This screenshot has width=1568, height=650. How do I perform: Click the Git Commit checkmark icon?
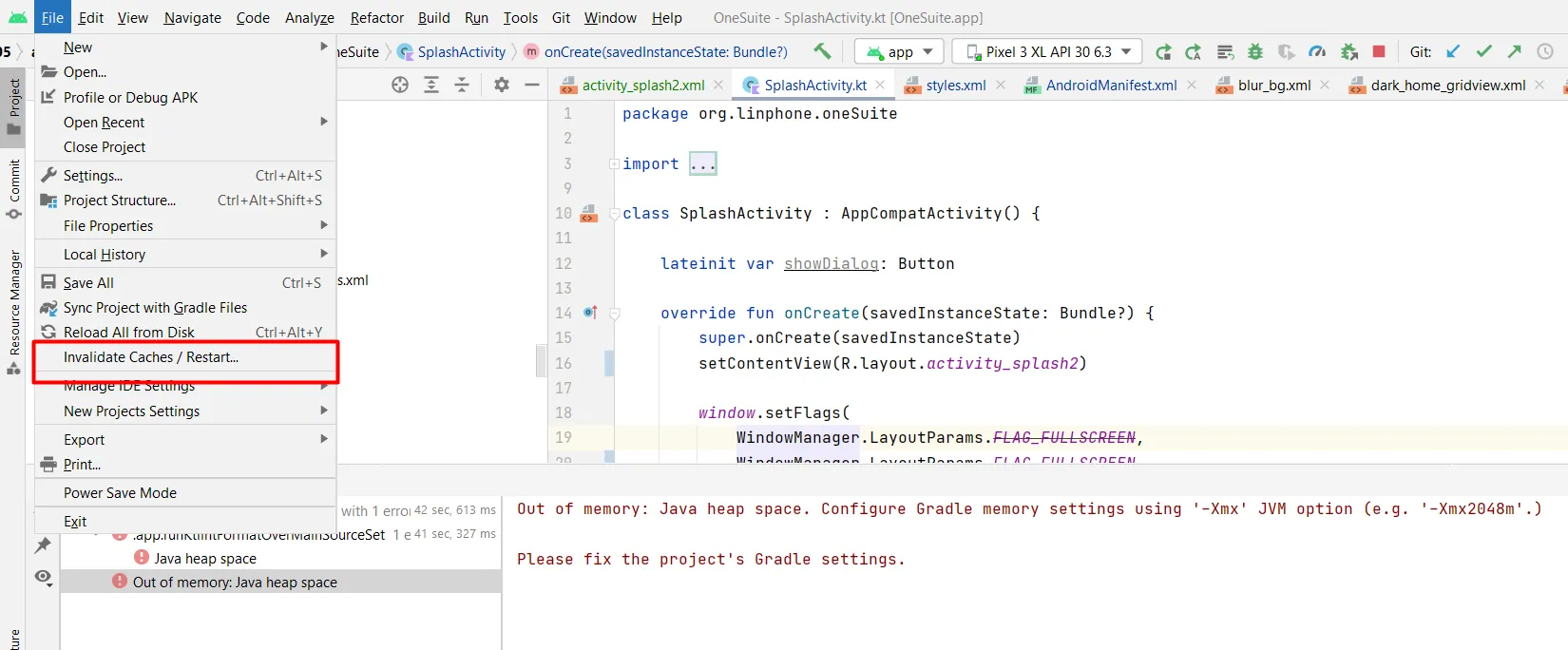(1484, 51)
